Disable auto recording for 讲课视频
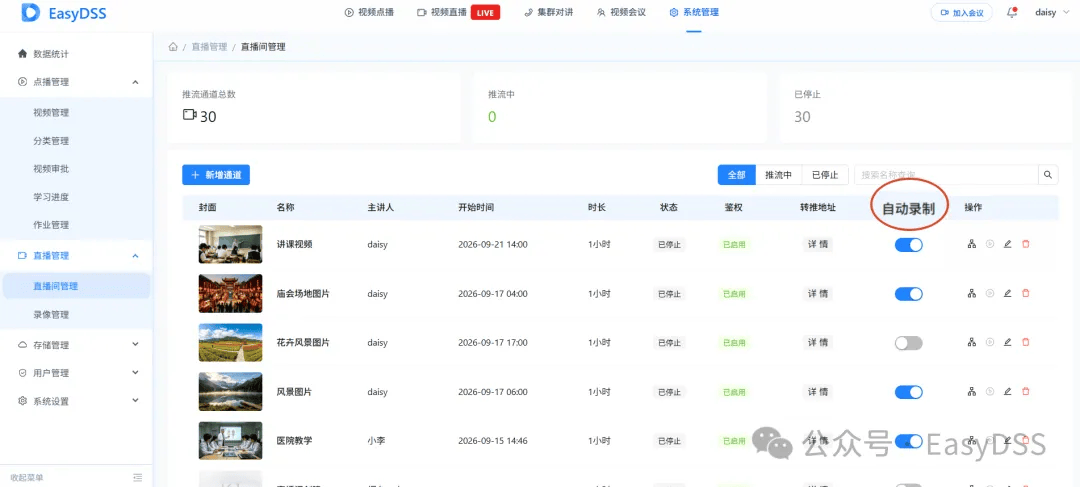Screen dimensions: 1080x487 coord(908,245)
